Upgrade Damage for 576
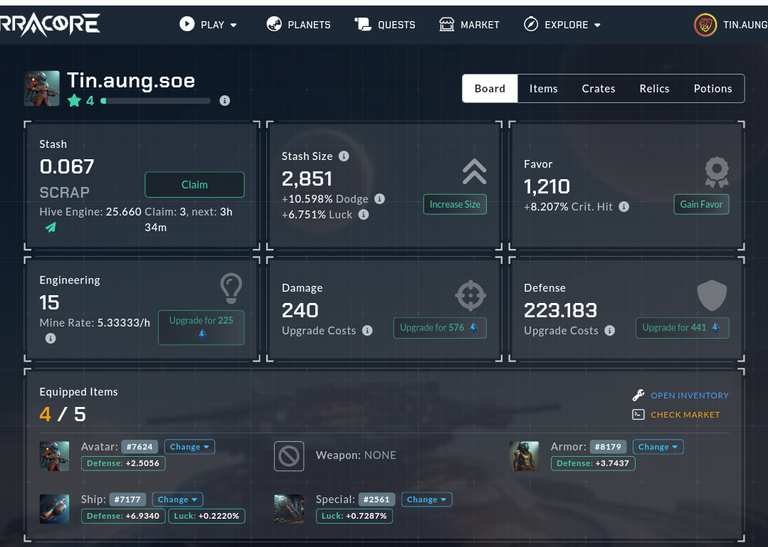Screen dimensions: 768x547 pos(440,328)
